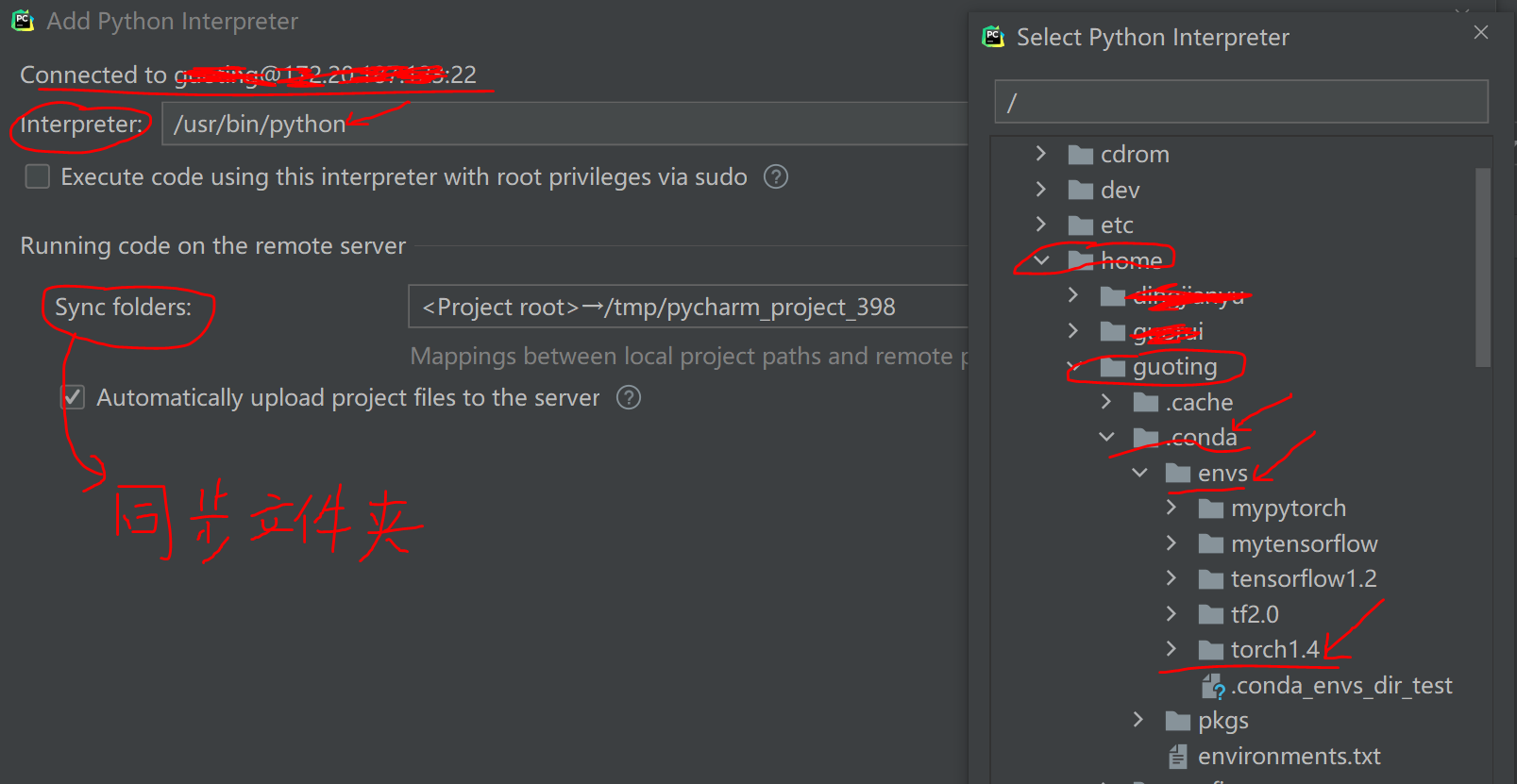Image resolution: width=1517 pixels, height=784 pixels.
Task: Select the envs folder icon
Action: (1178, 474)
